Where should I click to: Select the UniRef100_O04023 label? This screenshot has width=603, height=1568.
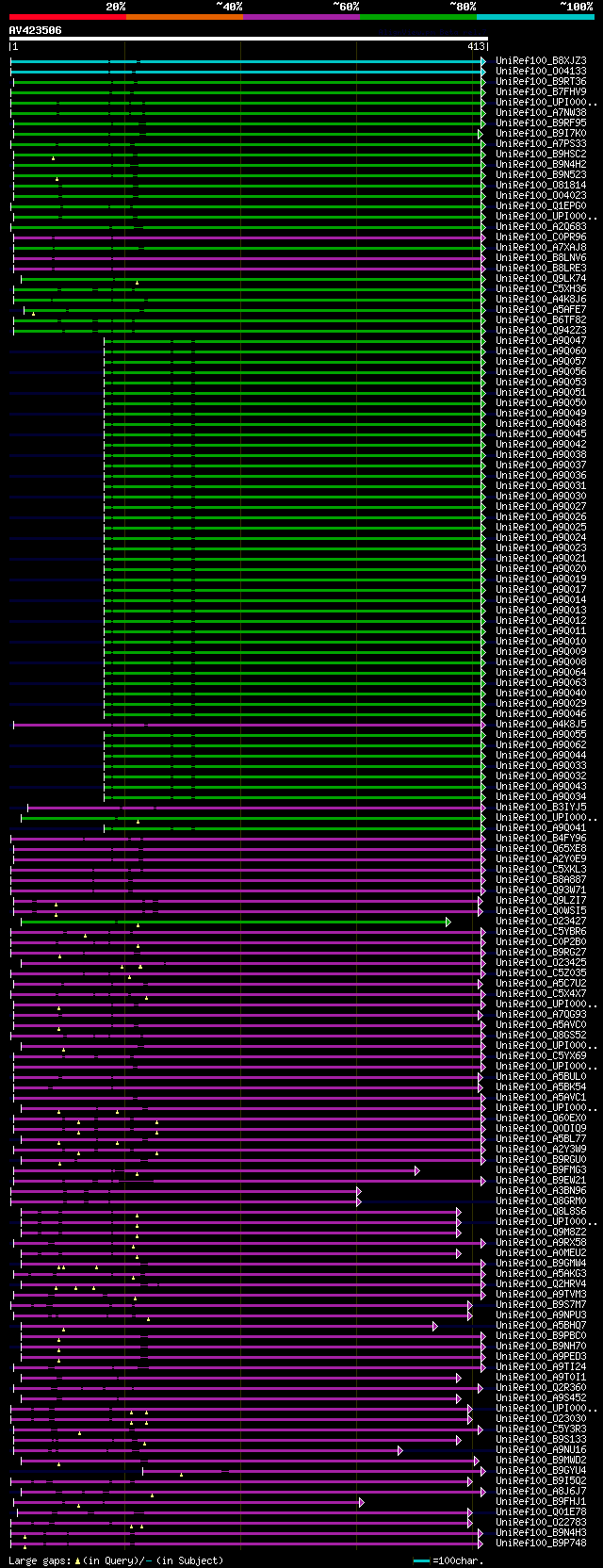tap(541, 195)
